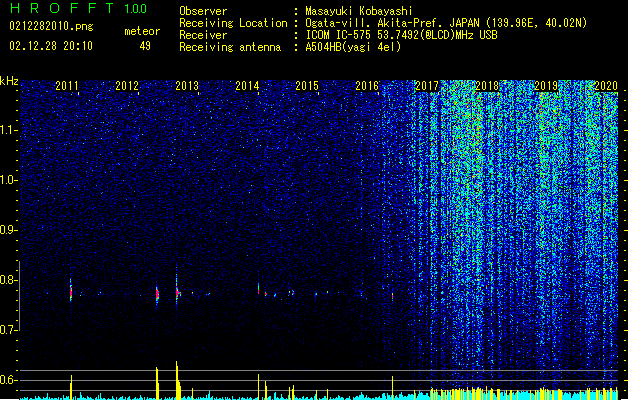Click the 2019 time marker
This screenshot has height=400, width=629.
tap(546, 85)
